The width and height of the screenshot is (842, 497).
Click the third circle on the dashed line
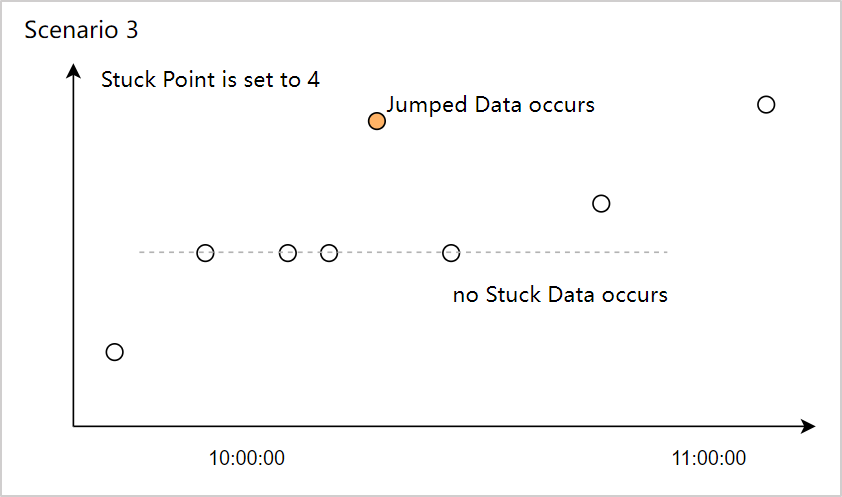click(329, 252)
